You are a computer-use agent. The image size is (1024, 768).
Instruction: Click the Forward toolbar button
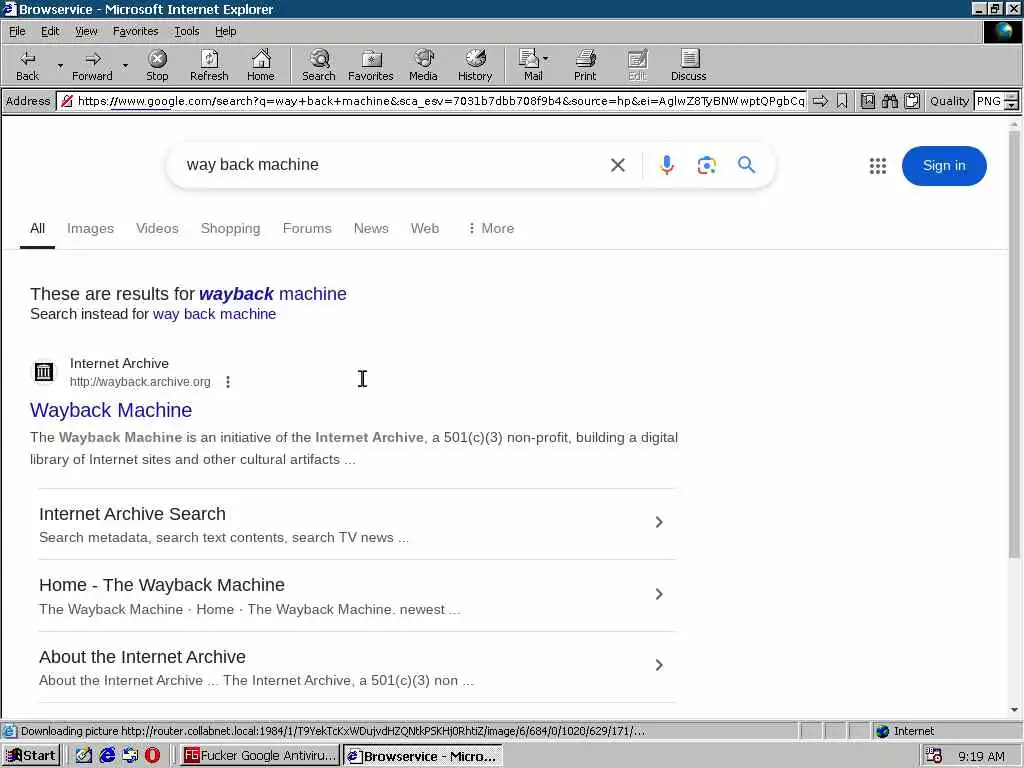(92, 65)
